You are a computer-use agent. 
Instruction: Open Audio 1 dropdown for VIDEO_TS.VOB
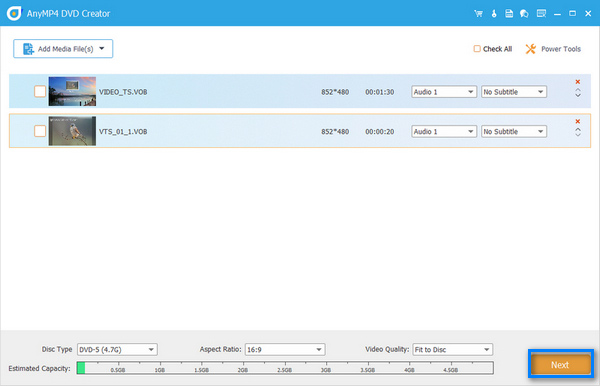pyautogui.click(x=444, y=92)
